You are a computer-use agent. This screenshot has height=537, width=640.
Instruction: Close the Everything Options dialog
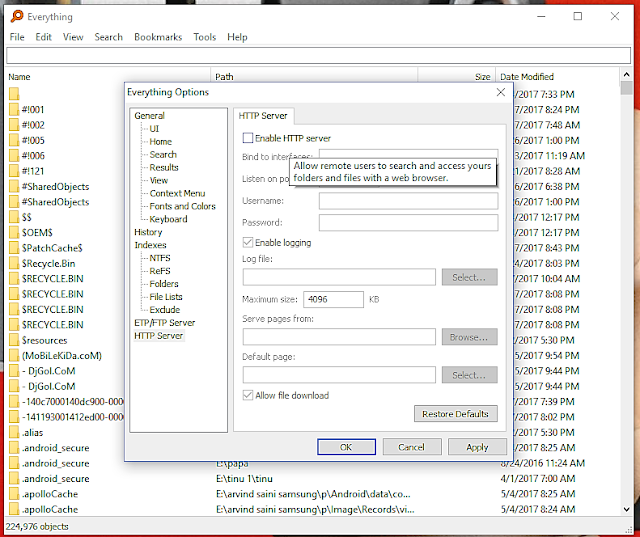501,92
